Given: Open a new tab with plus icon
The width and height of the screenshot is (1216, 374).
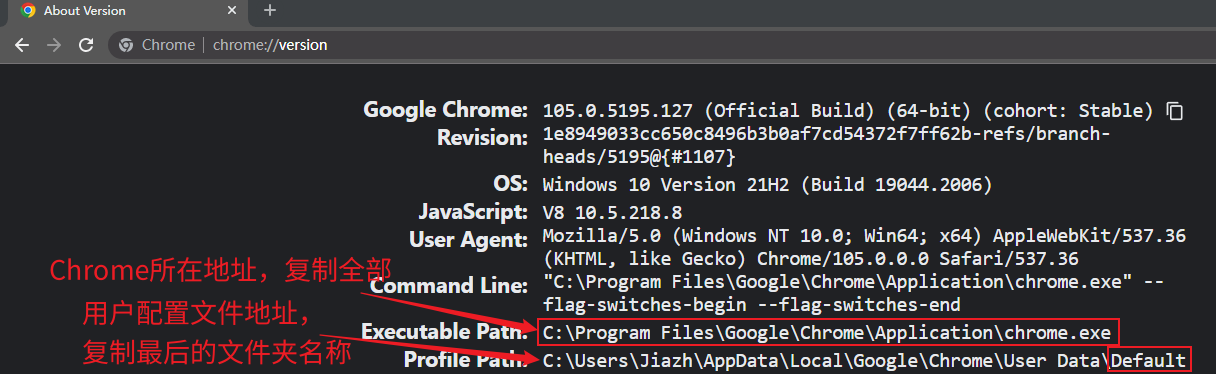Looking at the screenshot, I should click(270, 11).
